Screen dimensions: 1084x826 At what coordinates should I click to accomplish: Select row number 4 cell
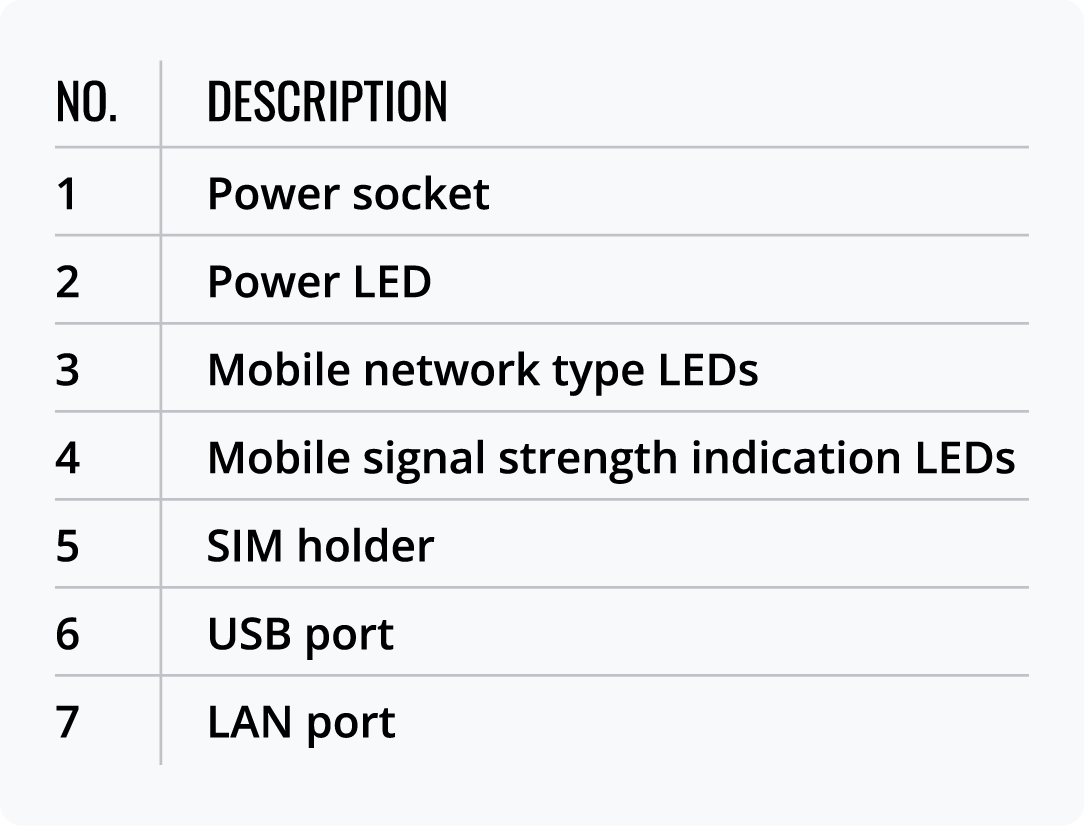coord(67,458)
